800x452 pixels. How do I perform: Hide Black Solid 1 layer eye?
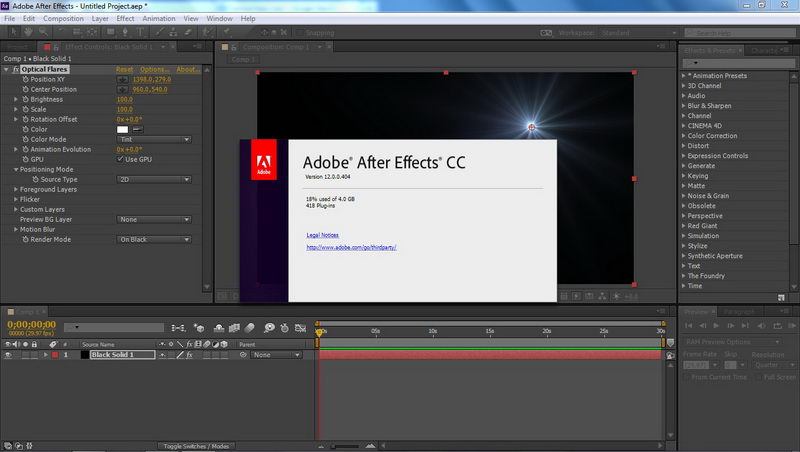click(8, 355)
